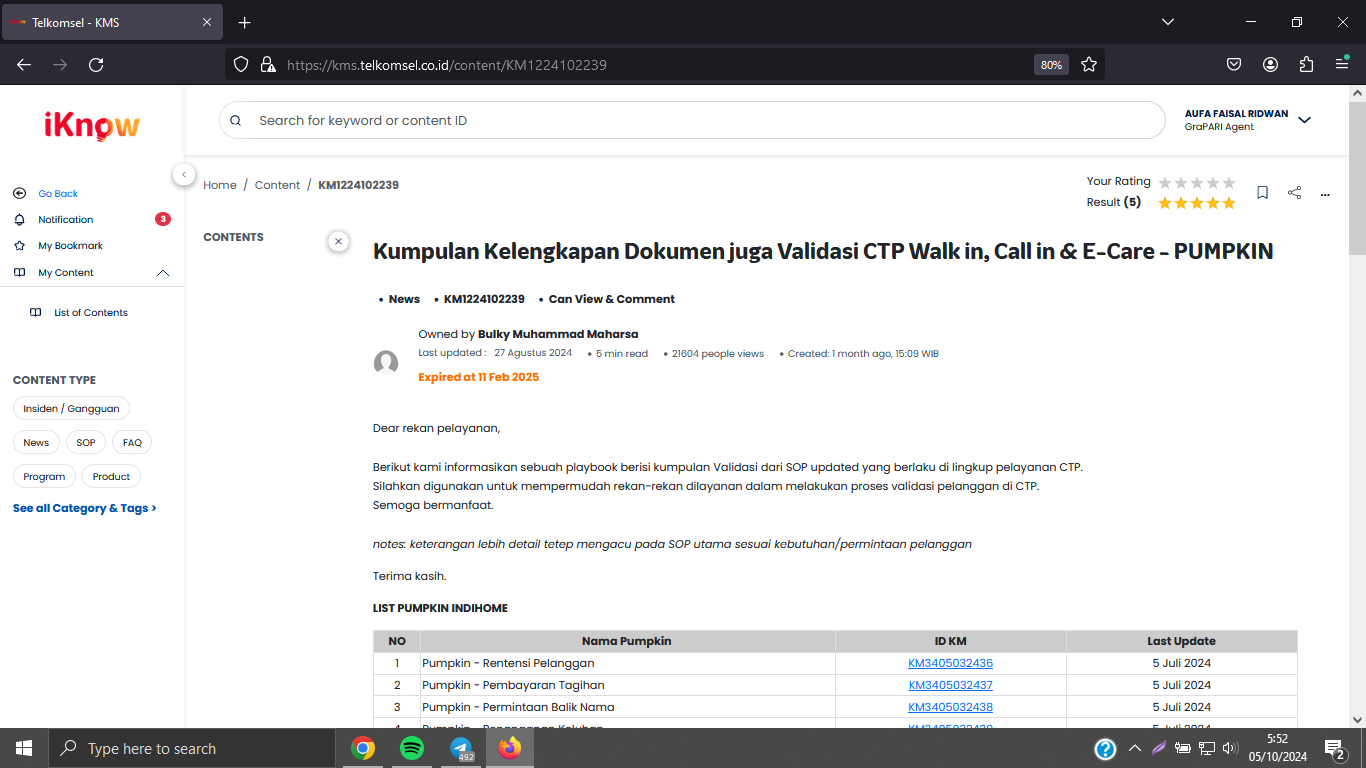Click owner name Bulky Muhammad Maharsa
Image resolution: width=1366 pixels, height=768 pixels.
(x=558, y=334)
